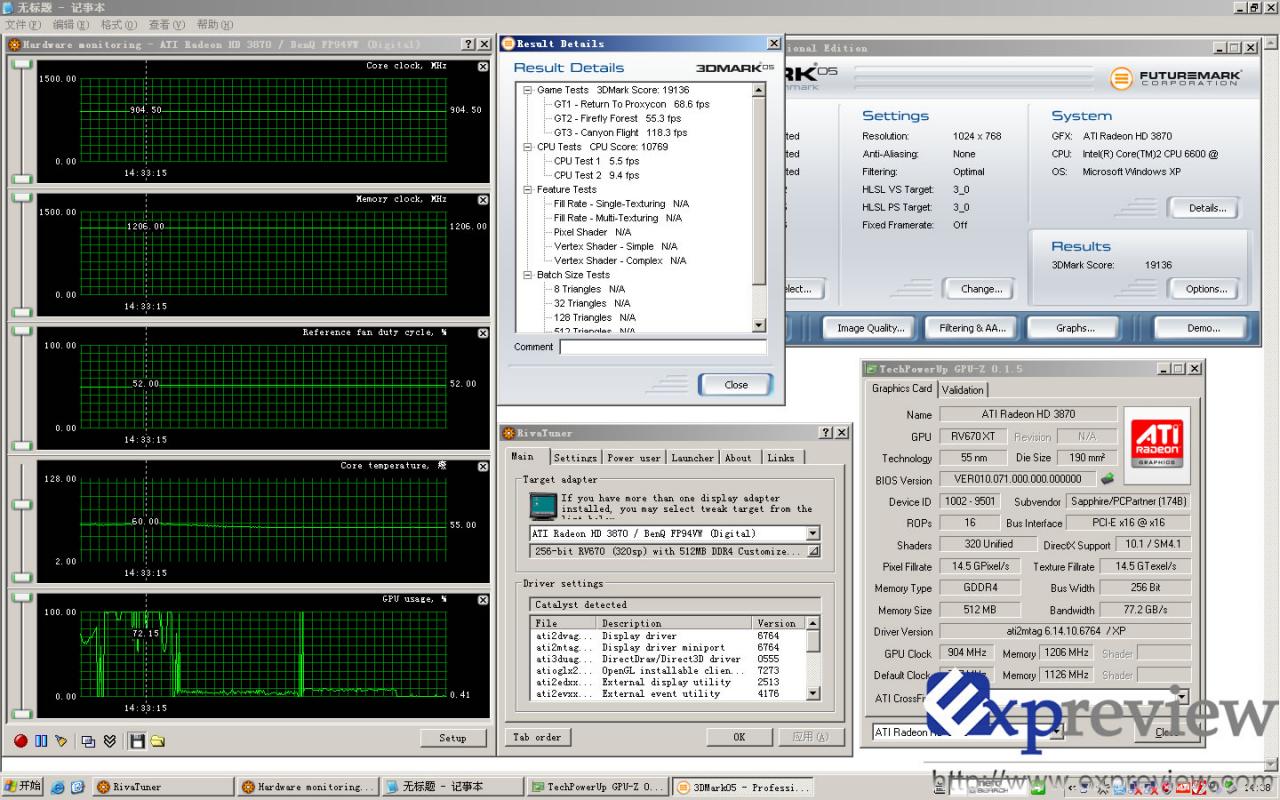The width and height of the screenshot is (1280, 800).
Task: Open the 格式 menu in Notepad
Action: pos(118,24)
